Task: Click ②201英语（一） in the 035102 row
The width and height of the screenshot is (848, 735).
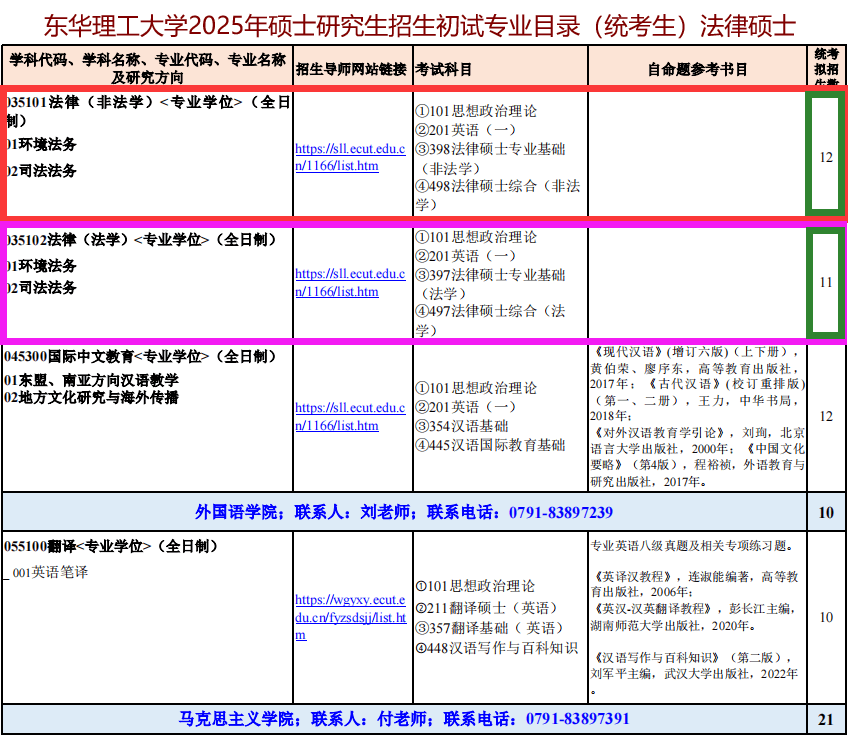Action: (x=466, y=256)
